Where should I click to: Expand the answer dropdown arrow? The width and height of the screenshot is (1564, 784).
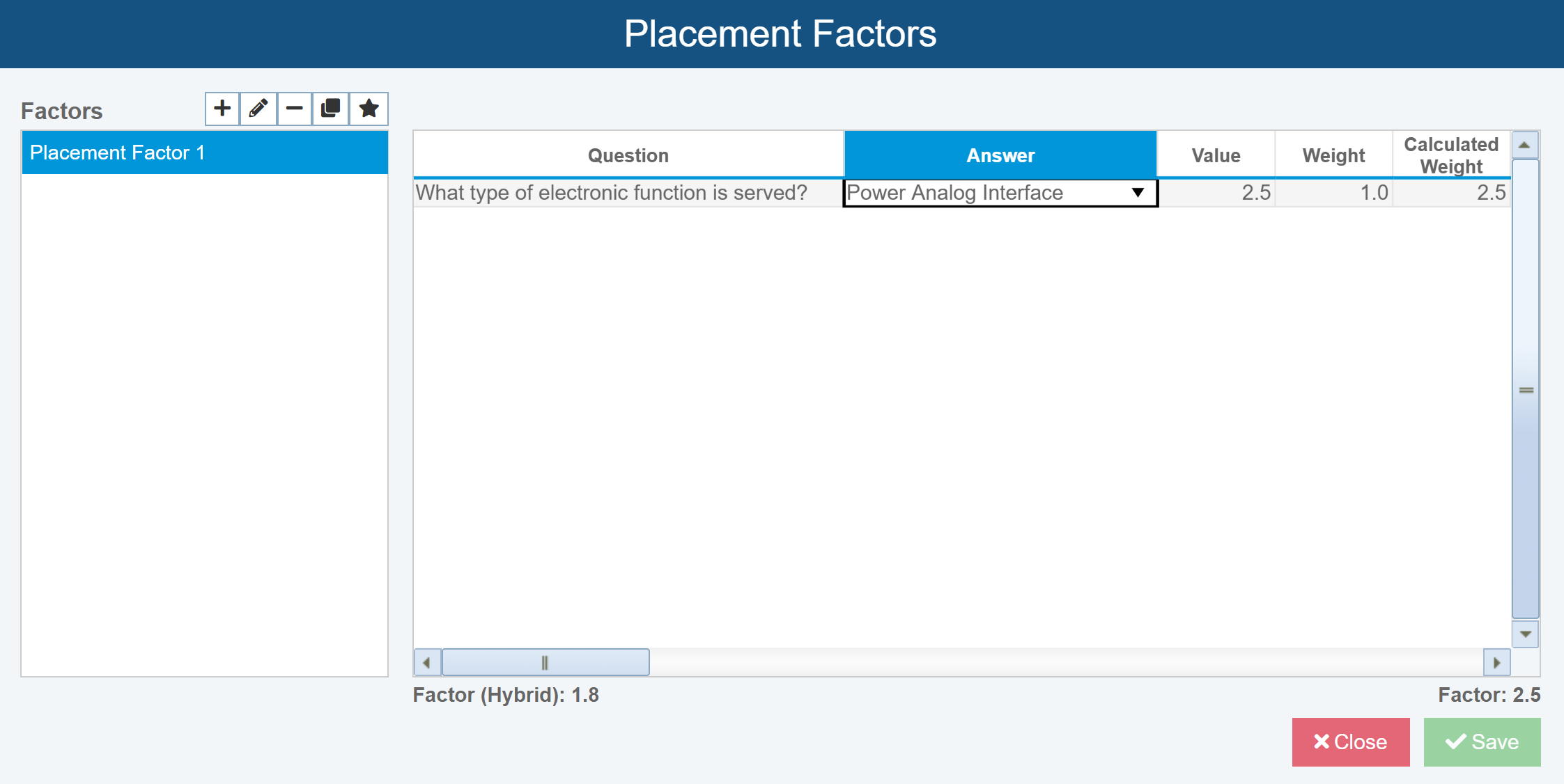(1138, 193)
